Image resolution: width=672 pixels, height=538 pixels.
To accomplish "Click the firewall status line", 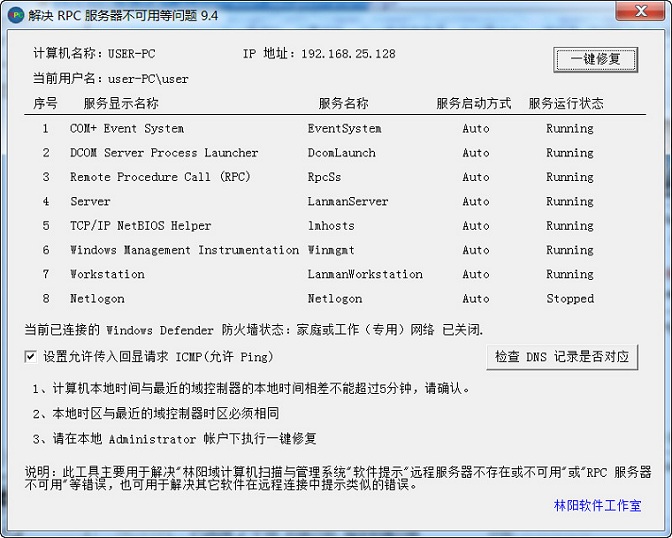I will click(254, 330).
